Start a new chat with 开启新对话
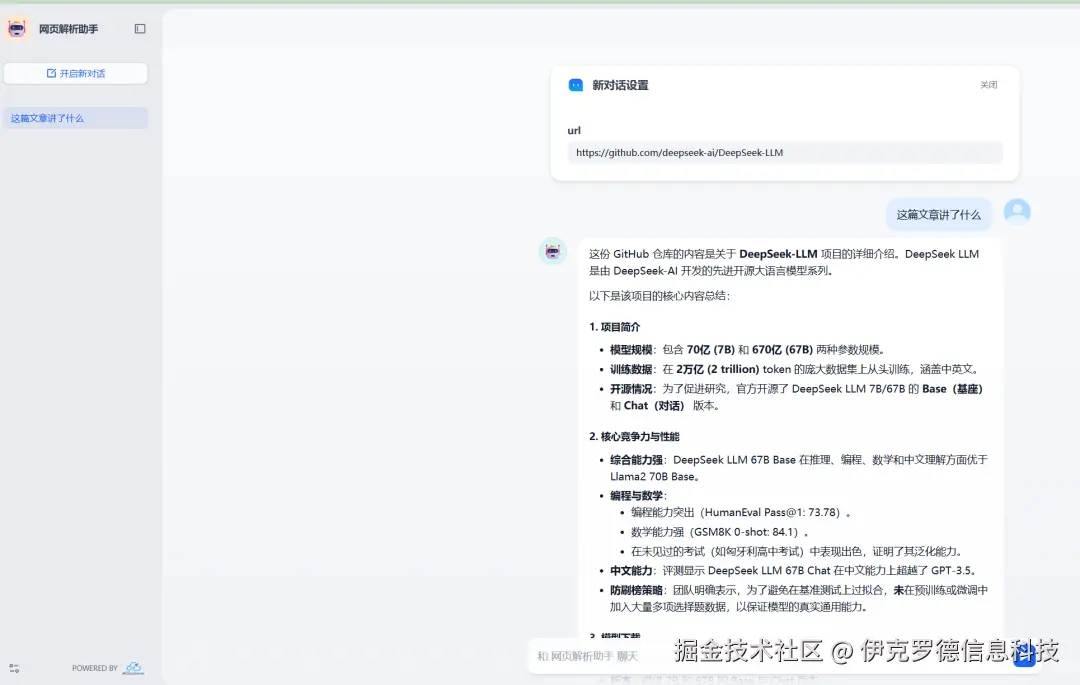This screenshot has width=1080, height=685. (x=76, y=74)
